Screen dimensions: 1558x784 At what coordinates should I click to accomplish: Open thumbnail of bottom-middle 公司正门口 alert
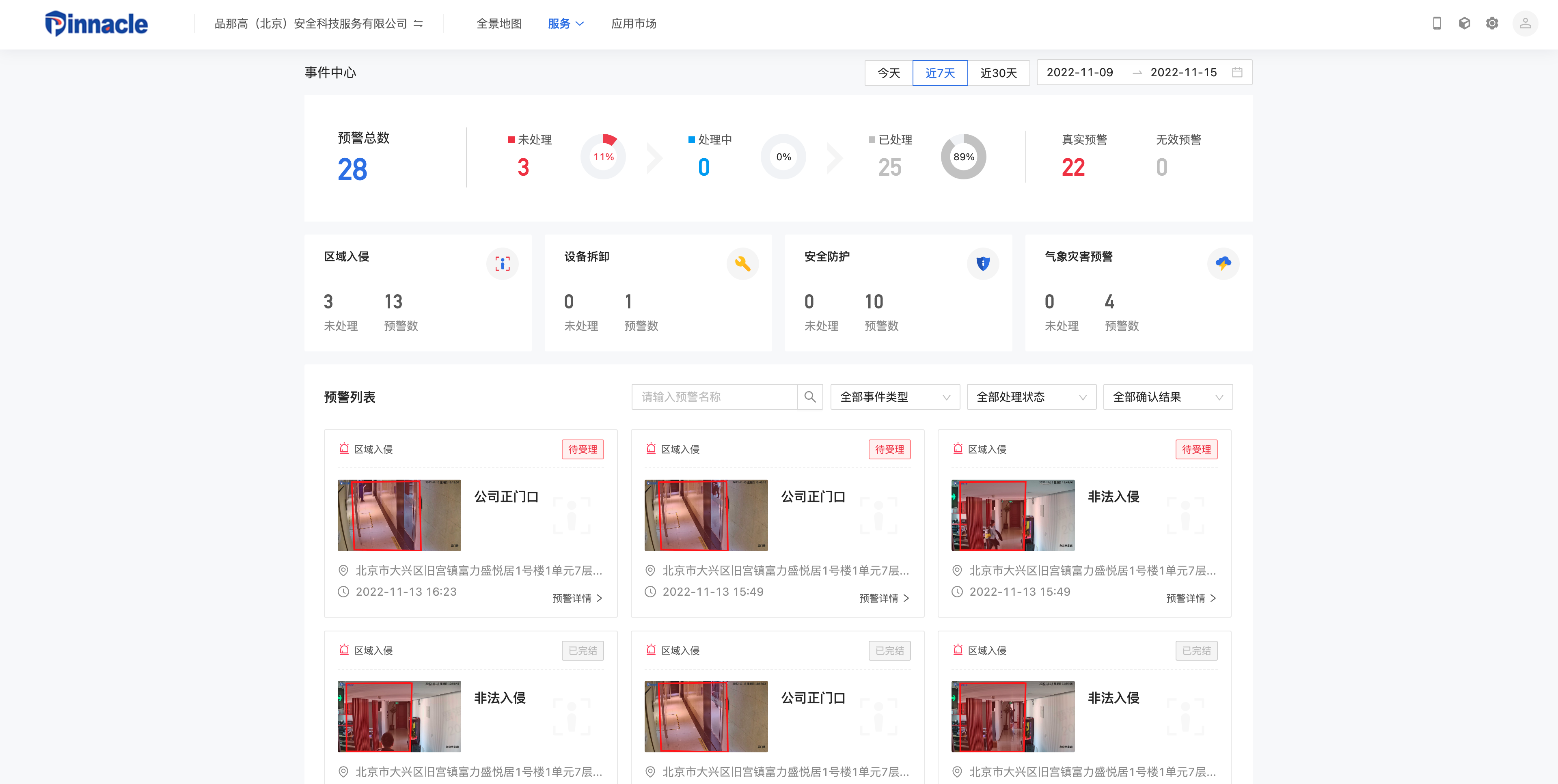[706, 716]
